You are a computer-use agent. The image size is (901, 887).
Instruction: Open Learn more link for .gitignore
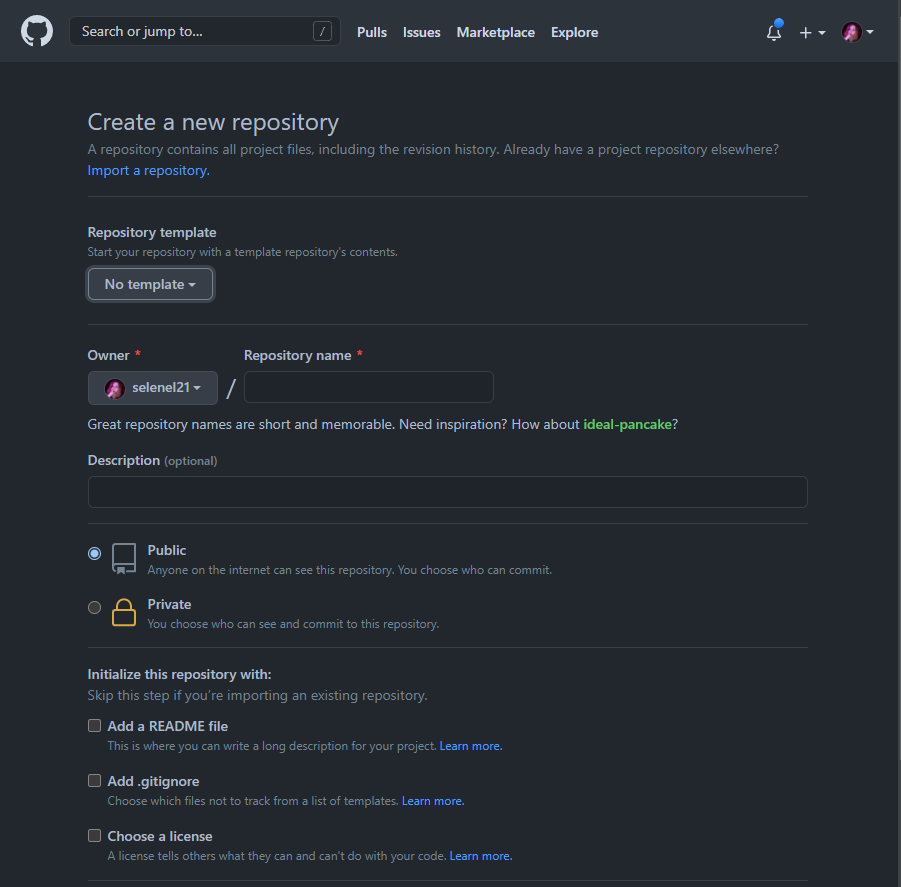coord(433,801)
